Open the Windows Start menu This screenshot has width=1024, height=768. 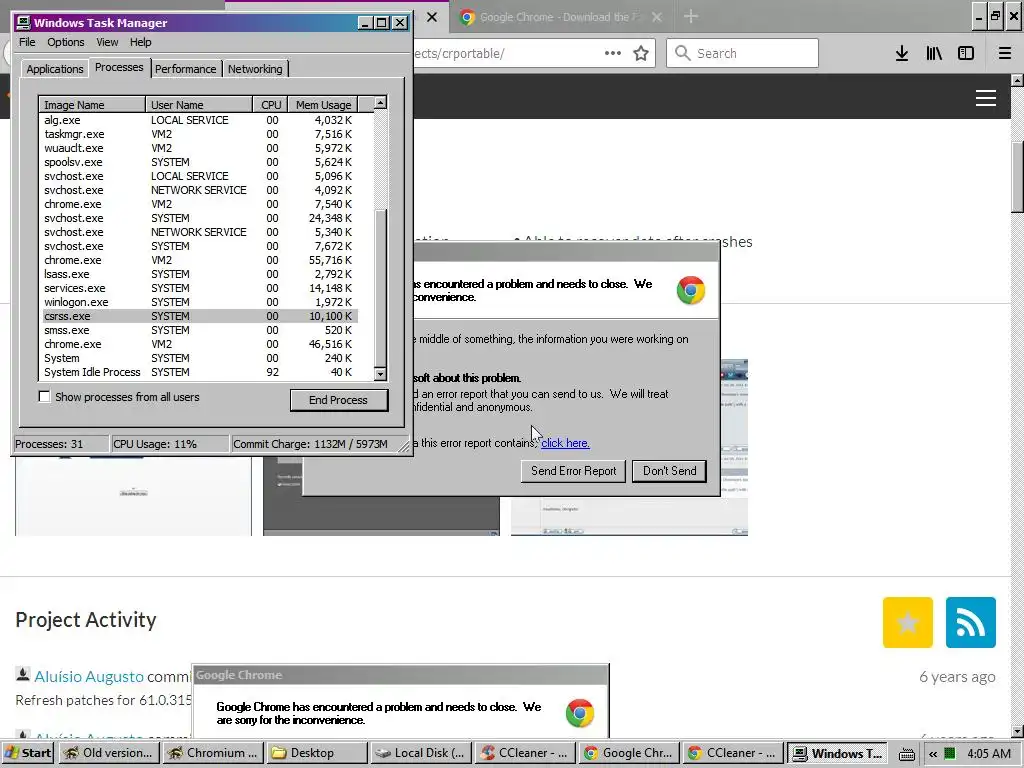[28, 753]
